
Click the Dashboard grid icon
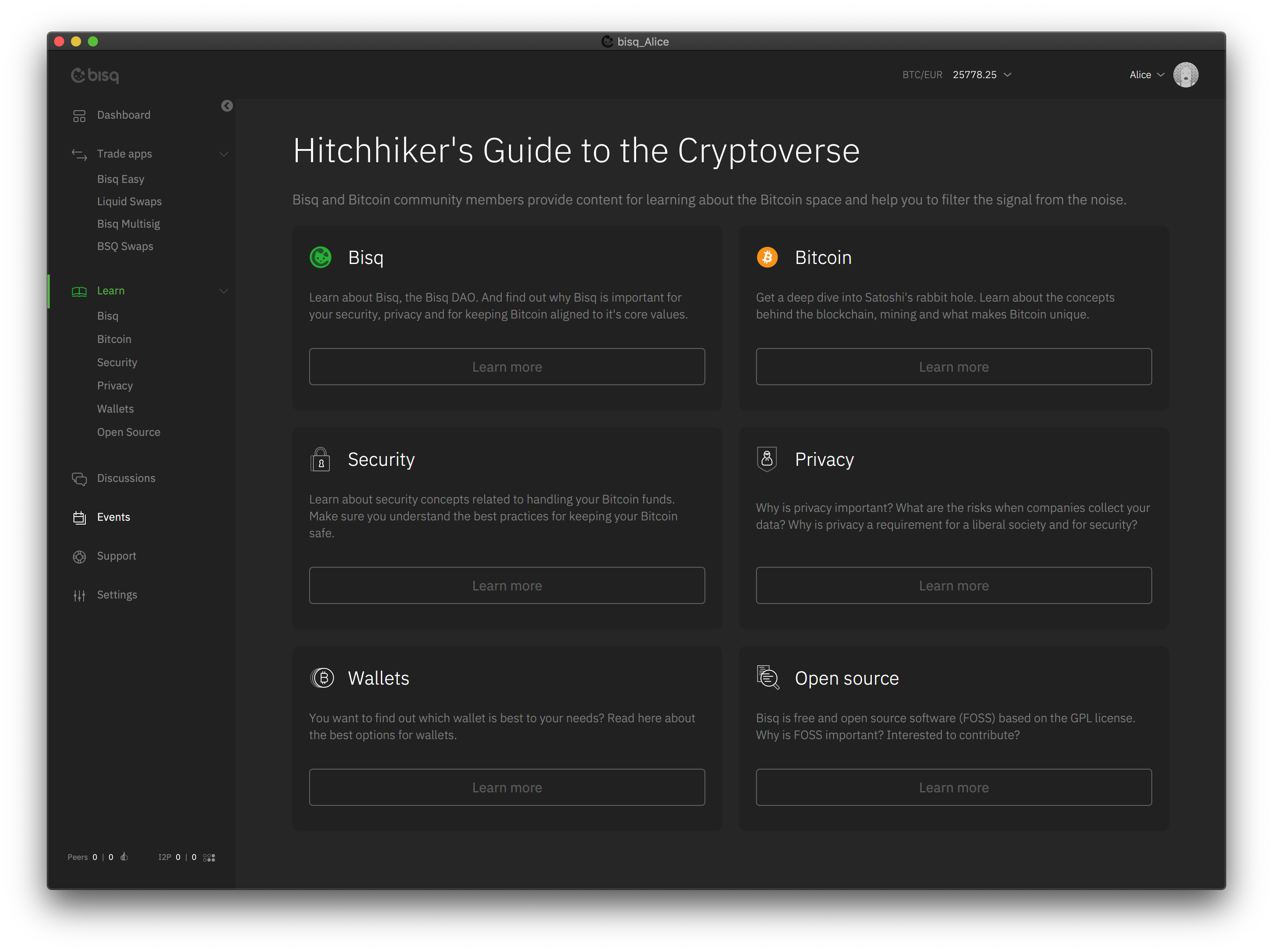click(x=79, y=116)
